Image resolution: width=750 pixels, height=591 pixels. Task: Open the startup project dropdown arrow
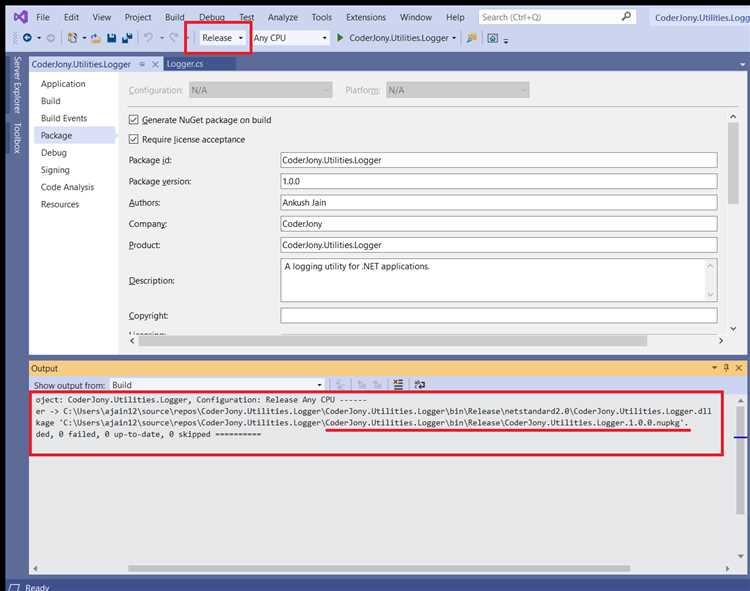[454, 38]
